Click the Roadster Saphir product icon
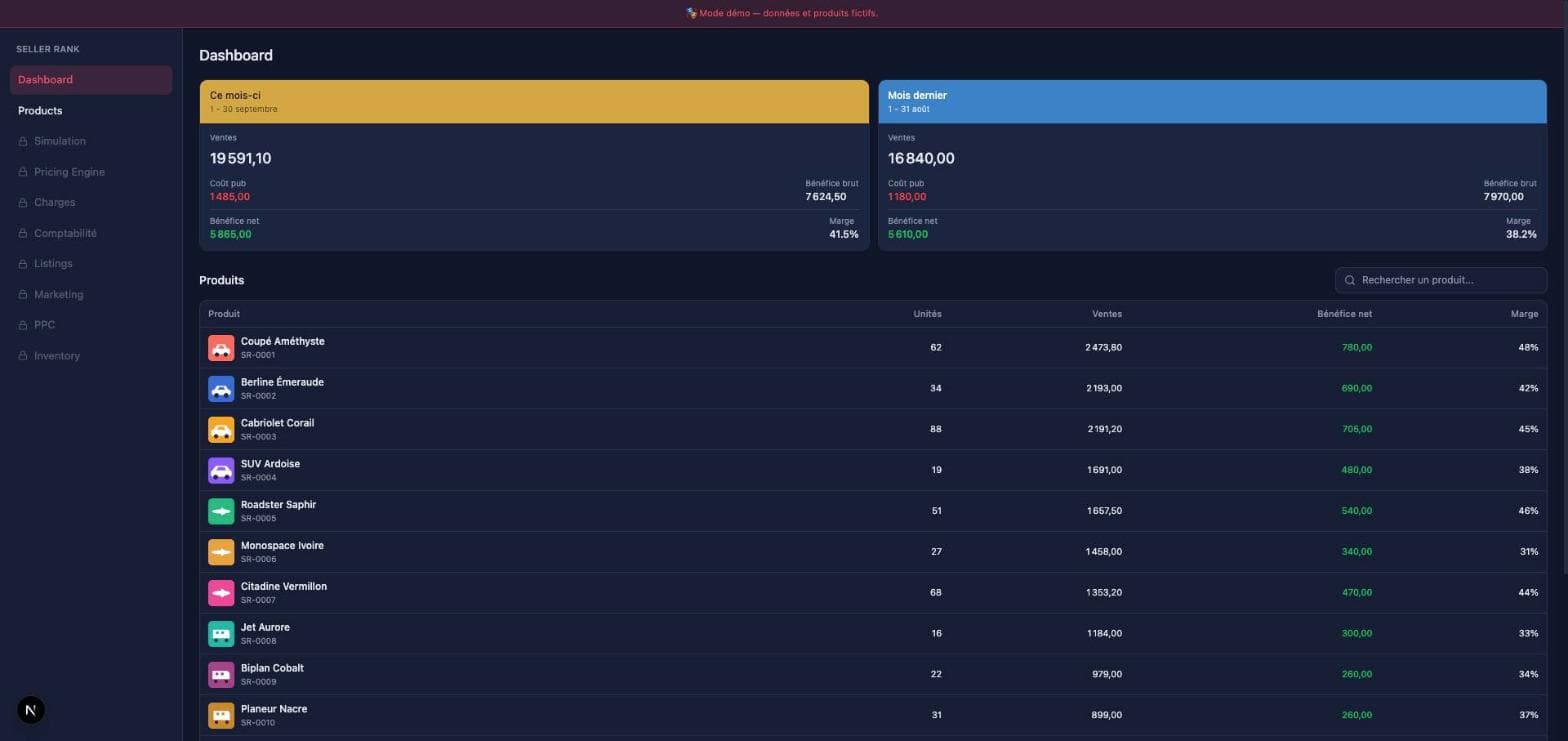The height and width of the screenshot is (741, 1568). pos(221,511)
